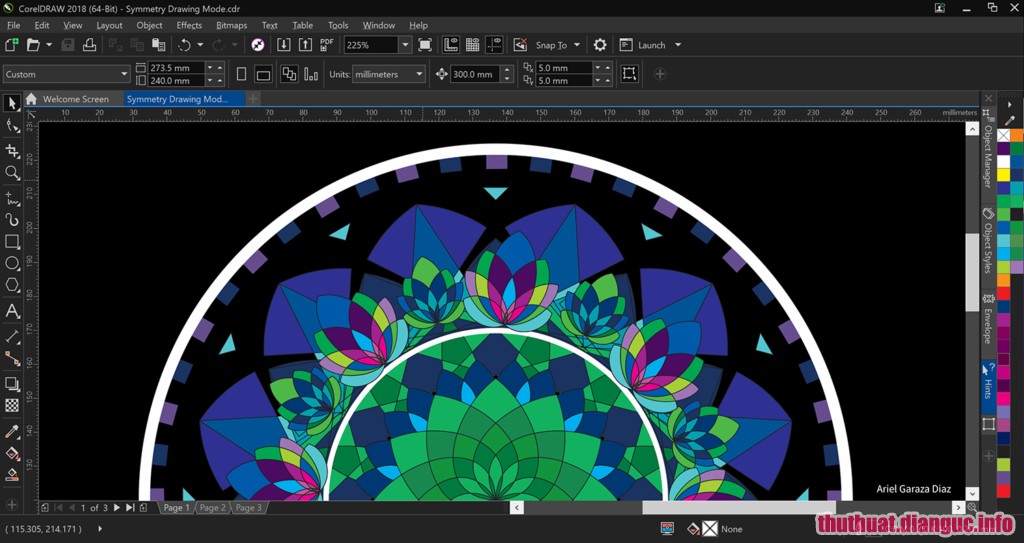The height and width of the screenshot is (543, 1024).
Task: Switch to Page 2 tab
Action: pyautogui.click(x=213, y=508)
